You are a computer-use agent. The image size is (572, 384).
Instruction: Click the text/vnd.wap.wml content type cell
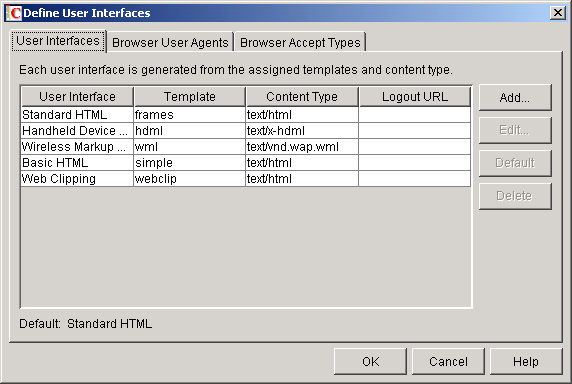pos(302,147)
